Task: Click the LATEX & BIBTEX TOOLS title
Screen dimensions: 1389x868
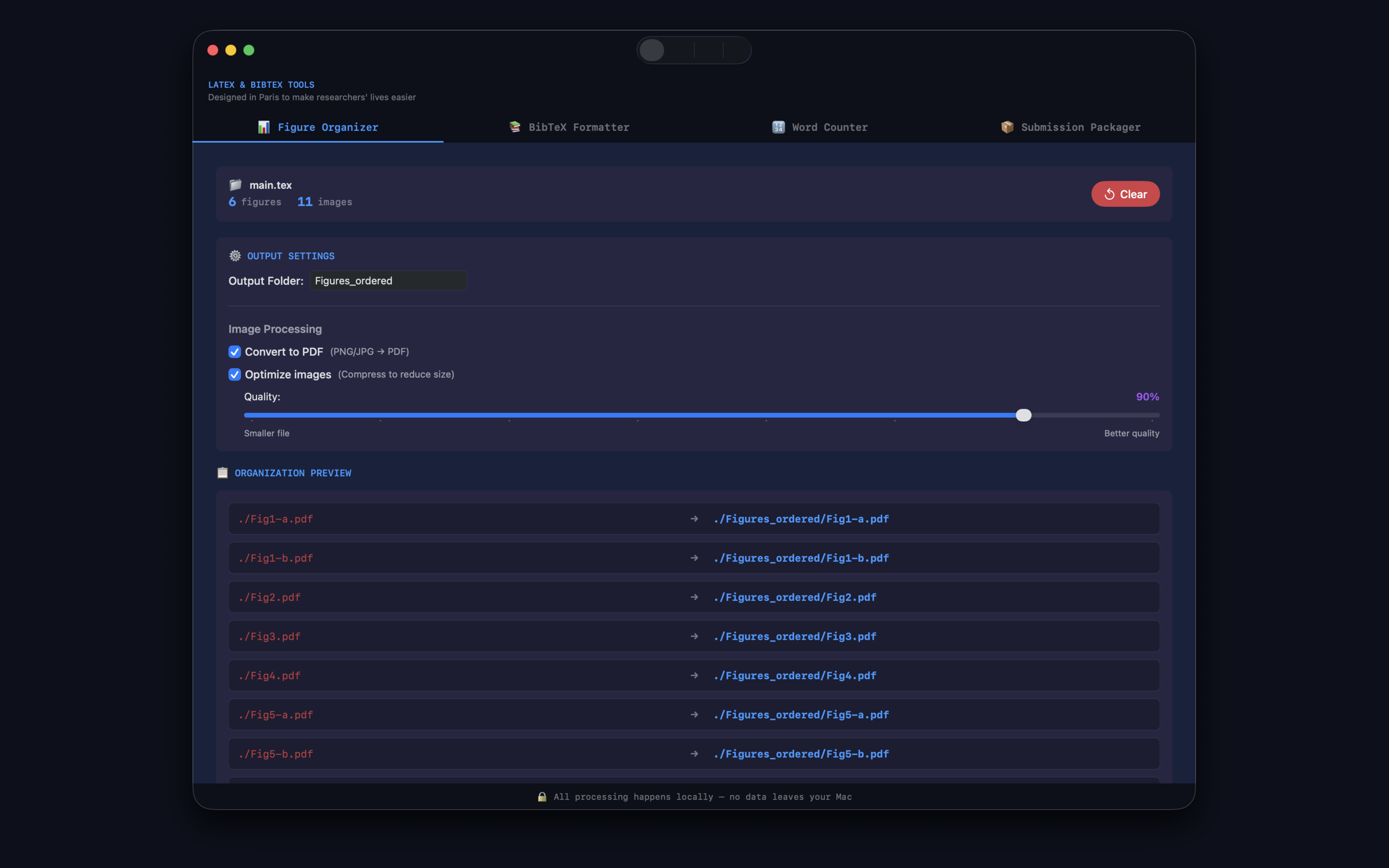Action: point(261,84)
